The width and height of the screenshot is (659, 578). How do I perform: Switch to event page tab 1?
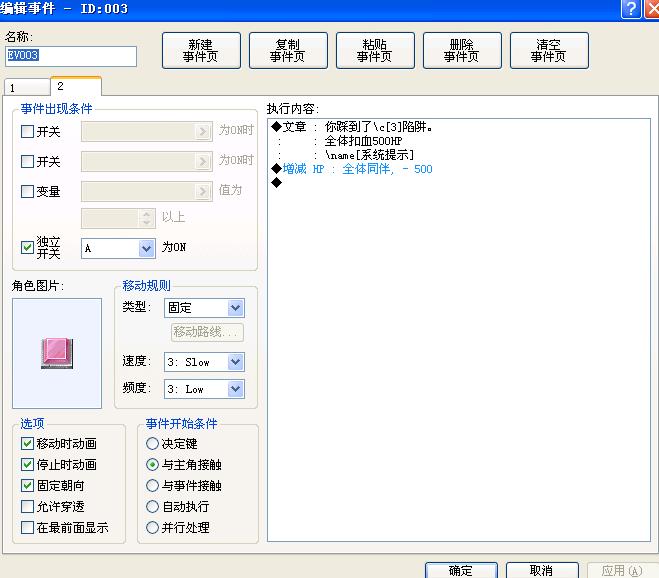pos(27,87)
